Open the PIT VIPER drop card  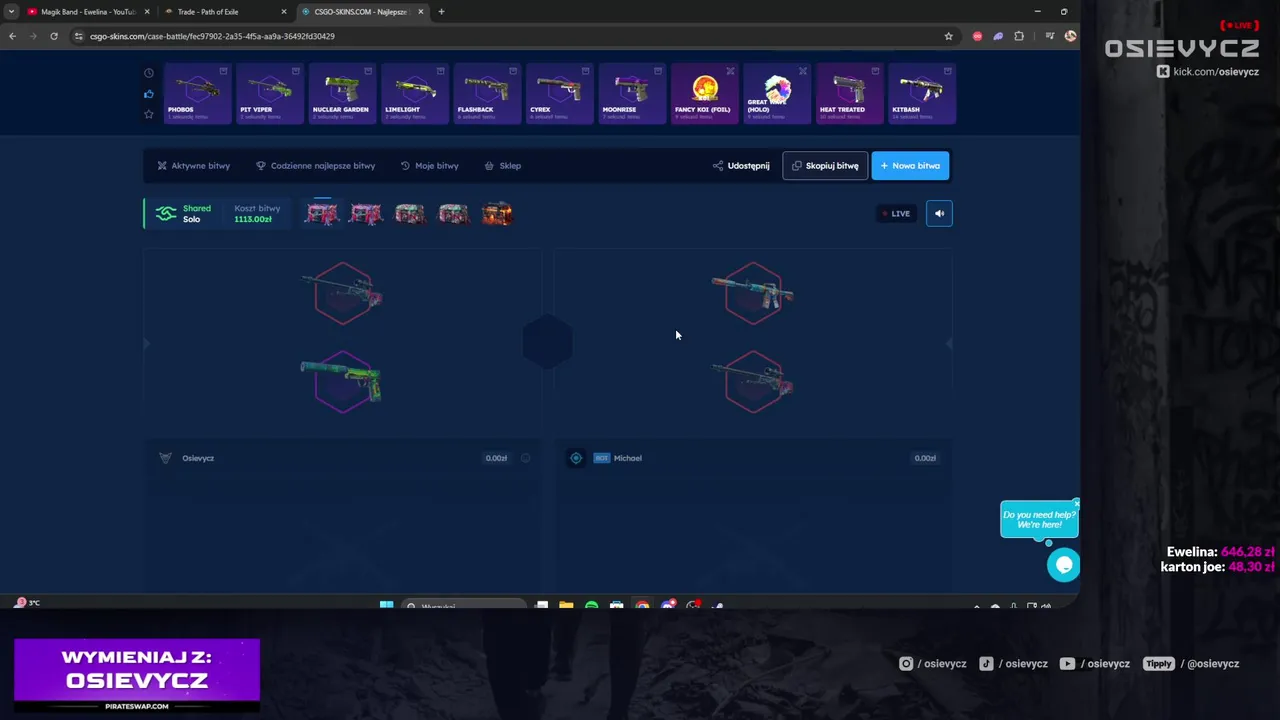(x=270, y=94)
